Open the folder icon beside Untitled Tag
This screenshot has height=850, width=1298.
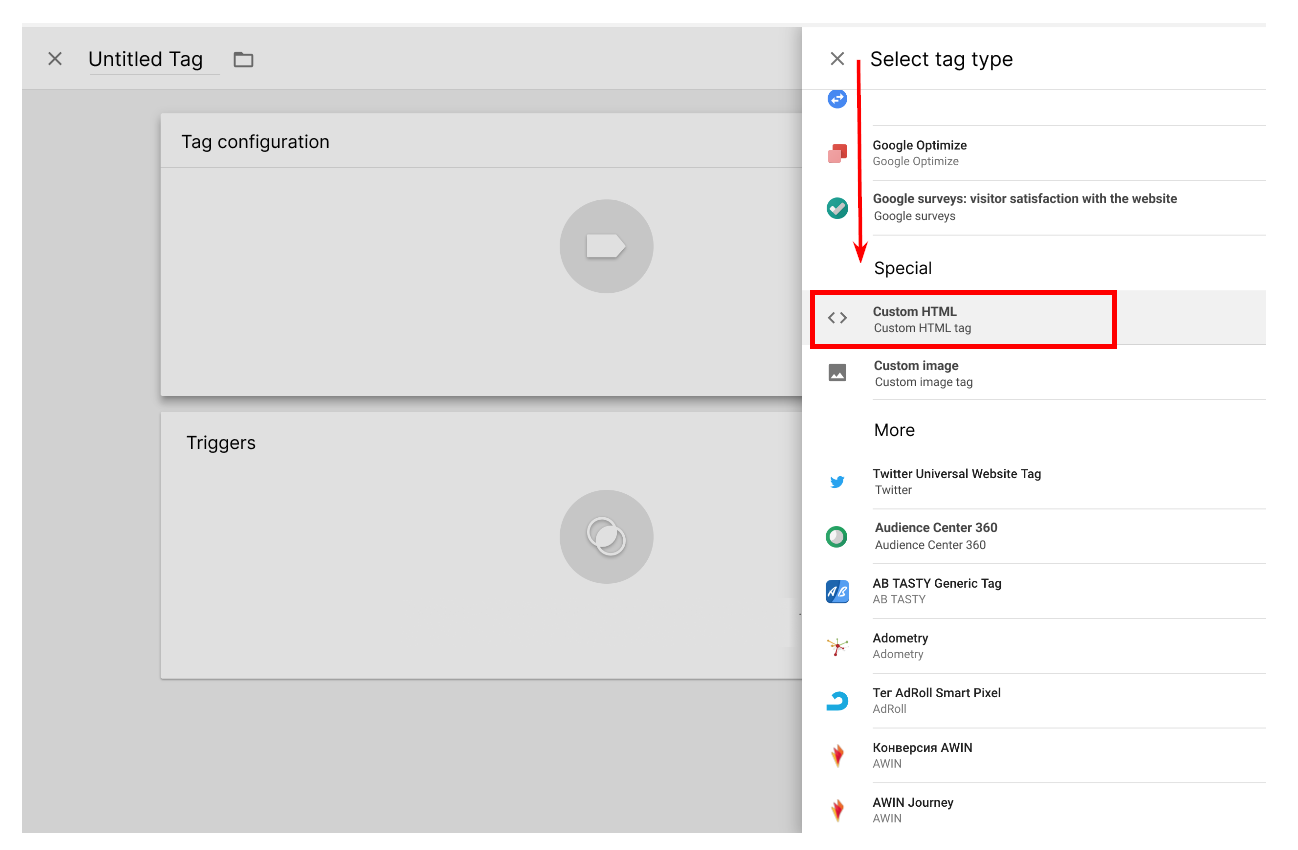[243, 59]
